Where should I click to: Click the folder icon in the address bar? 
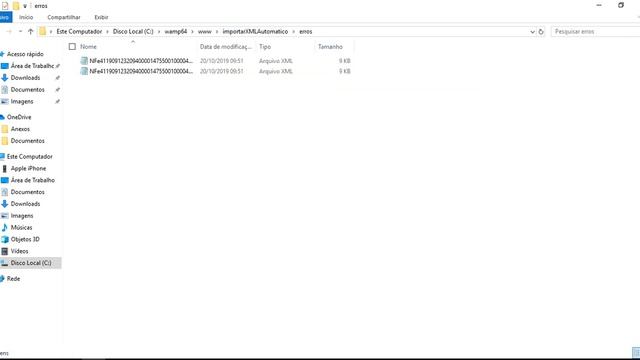click(43, 31)
